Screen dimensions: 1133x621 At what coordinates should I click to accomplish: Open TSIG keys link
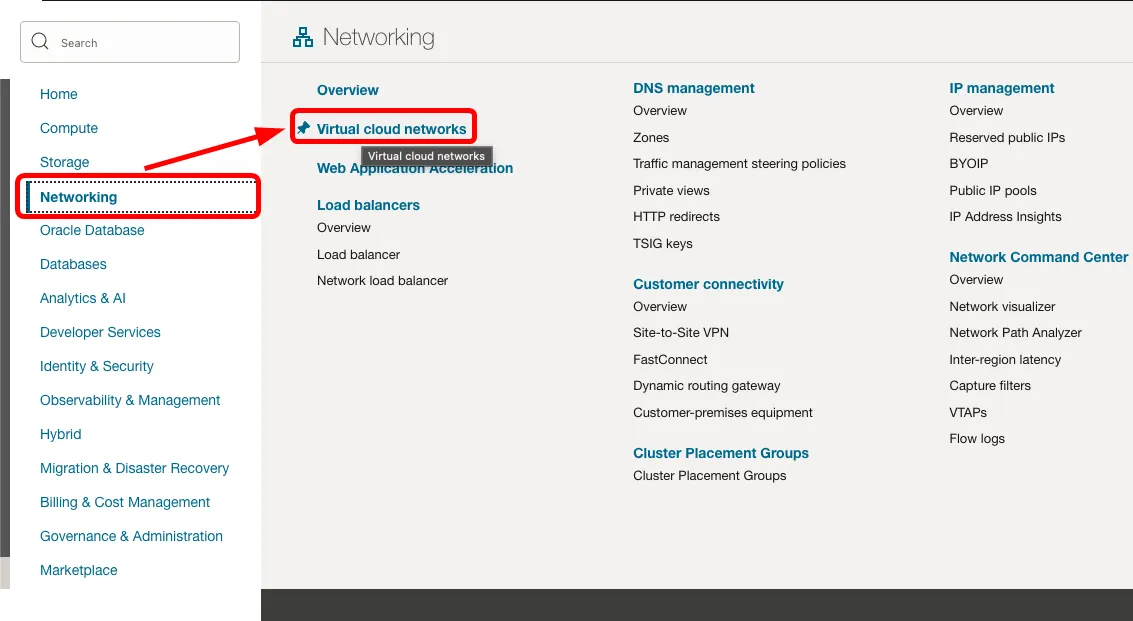663,244
